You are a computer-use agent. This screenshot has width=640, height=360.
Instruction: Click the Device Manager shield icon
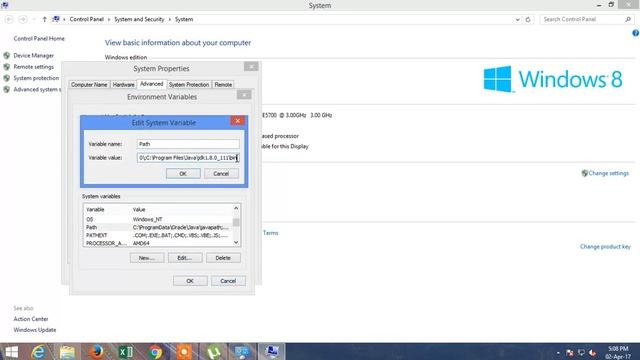[x=7, y=56]
